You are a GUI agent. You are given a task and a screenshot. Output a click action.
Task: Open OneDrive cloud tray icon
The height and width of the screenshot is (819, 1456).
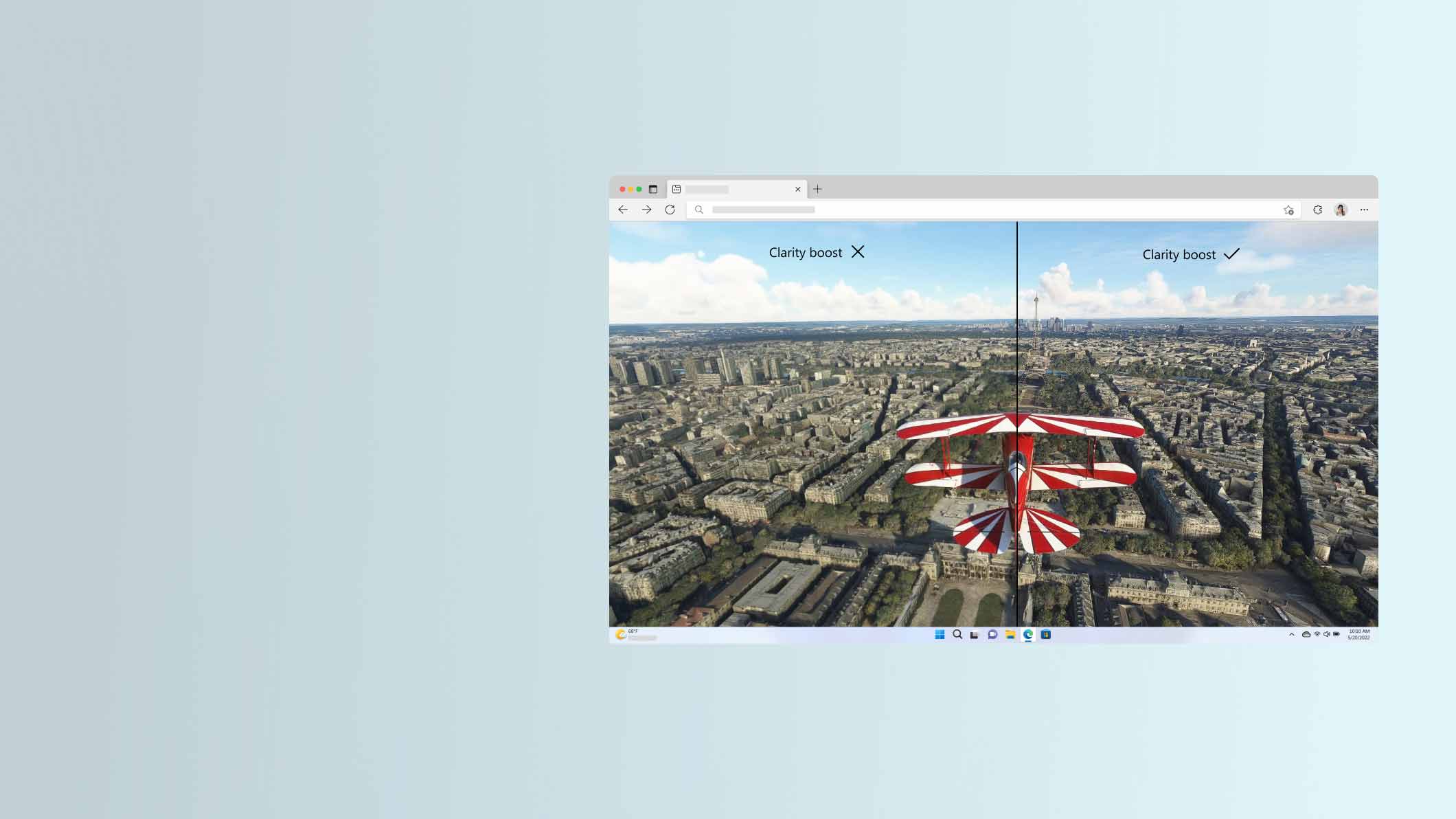(x=1306, y=634)
